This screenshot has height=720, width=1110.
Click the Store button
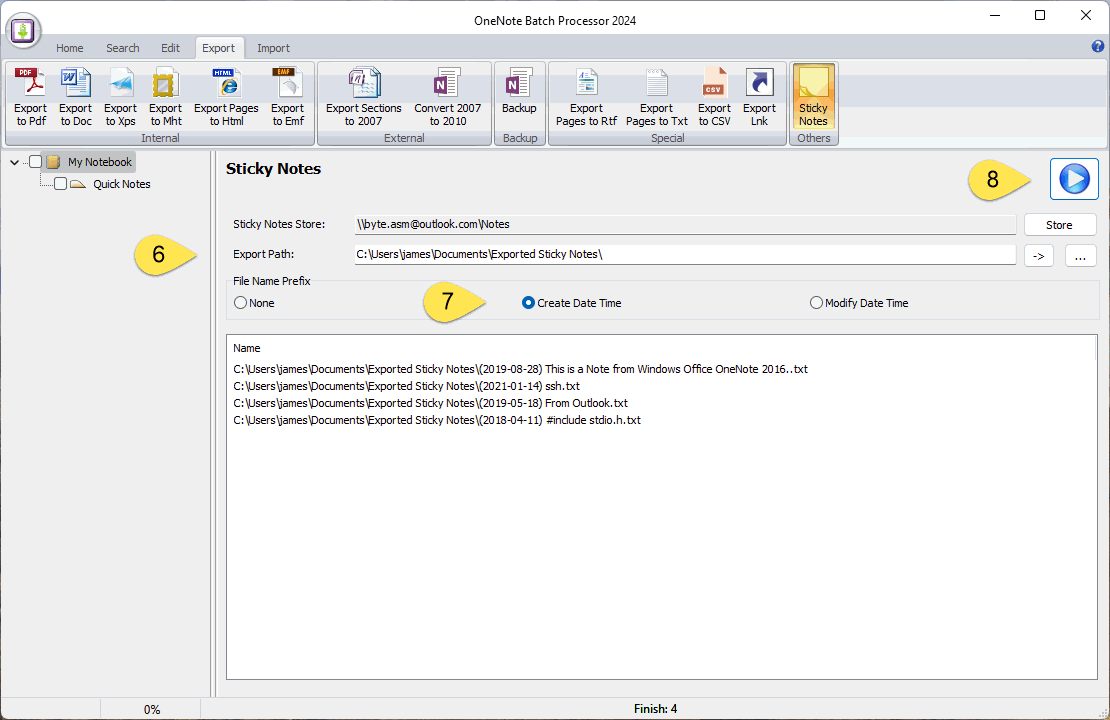[1059, 225]
